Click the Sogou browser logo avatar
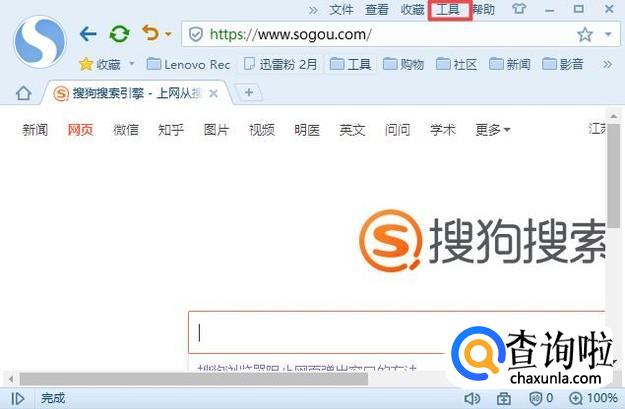This screenshot has width=625, height=409. pyautogui.click(x=40, y=42)
